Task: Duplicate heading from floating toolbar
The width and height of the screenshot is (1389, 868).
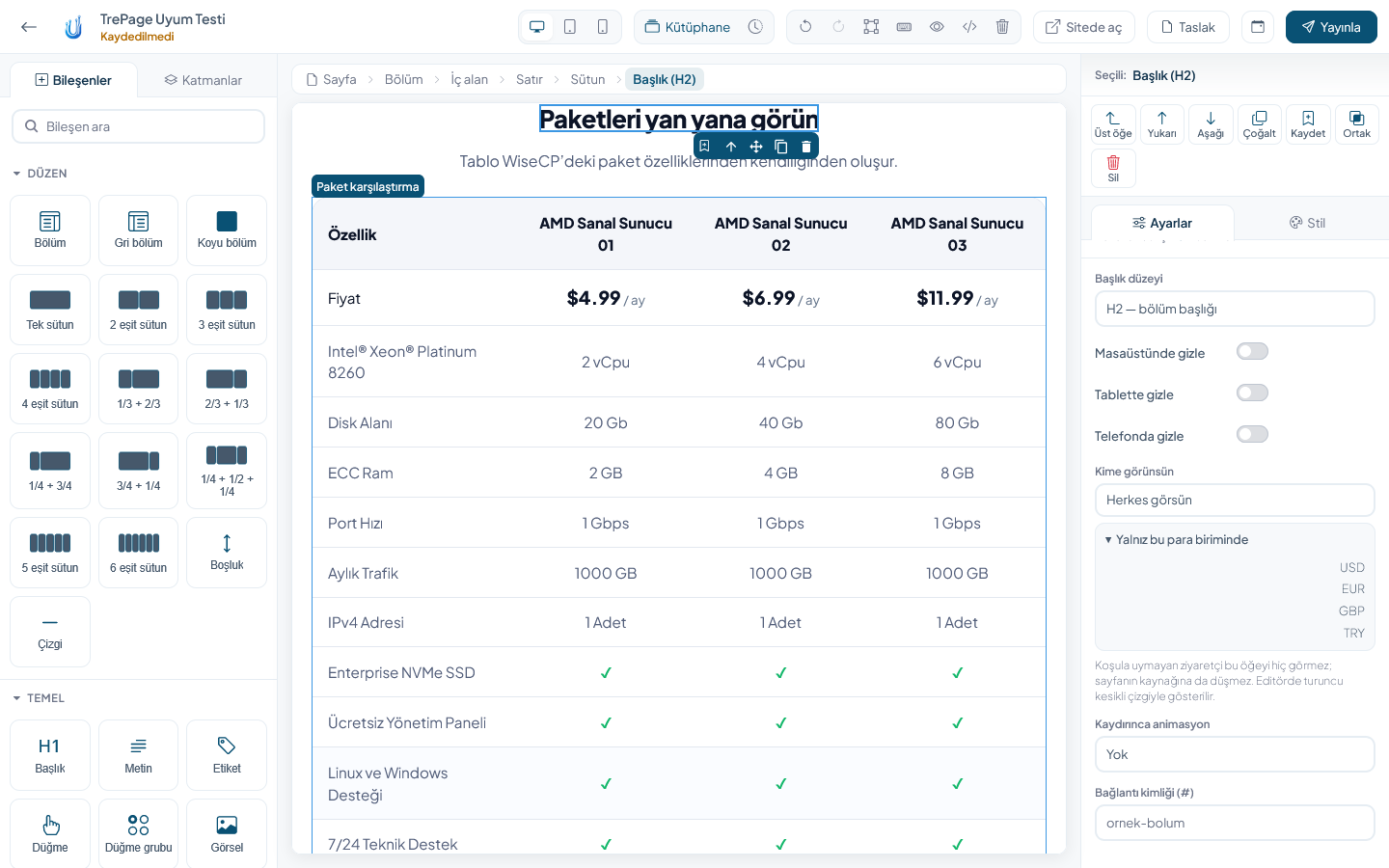Action: coord(781,147)
